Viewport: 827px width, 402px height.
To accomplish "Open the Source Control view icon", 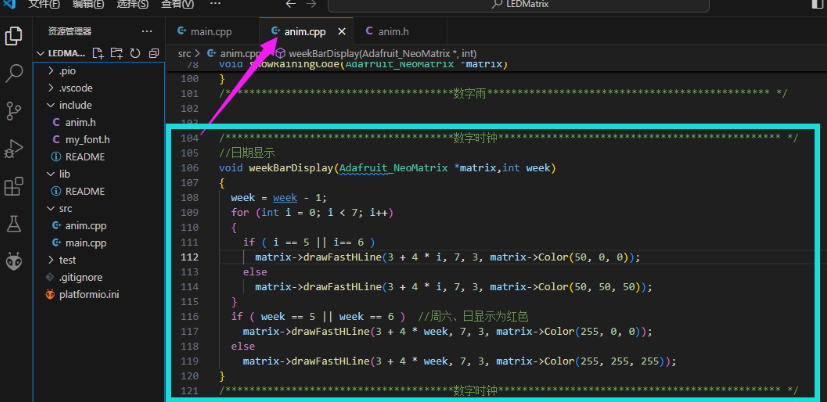I will [x=14, y=111].
